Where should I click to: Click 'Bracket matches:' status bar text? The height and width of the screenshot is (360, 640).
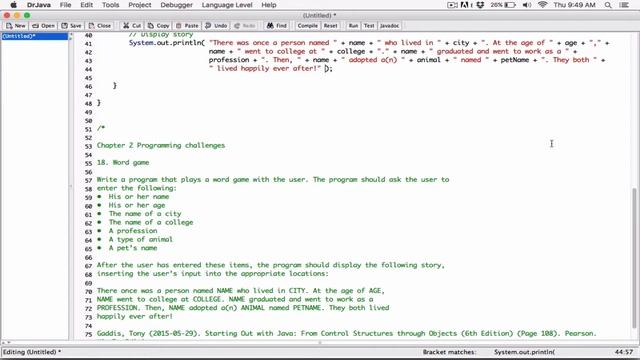point(449,352)
